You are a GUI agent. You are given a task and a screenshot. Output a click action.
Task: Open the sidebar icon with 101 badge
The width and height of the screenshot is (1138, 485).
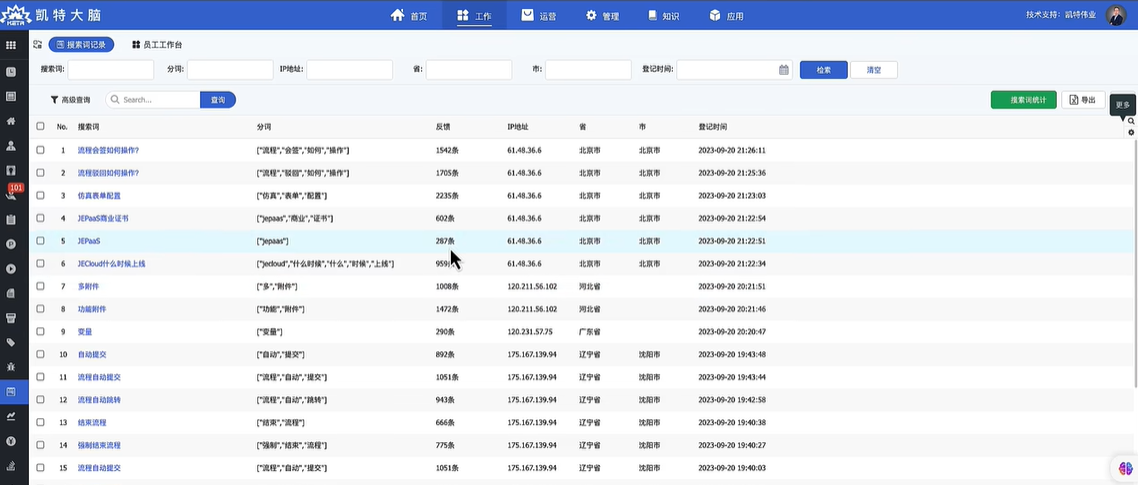pyautogui.click(x=11, y=194)
